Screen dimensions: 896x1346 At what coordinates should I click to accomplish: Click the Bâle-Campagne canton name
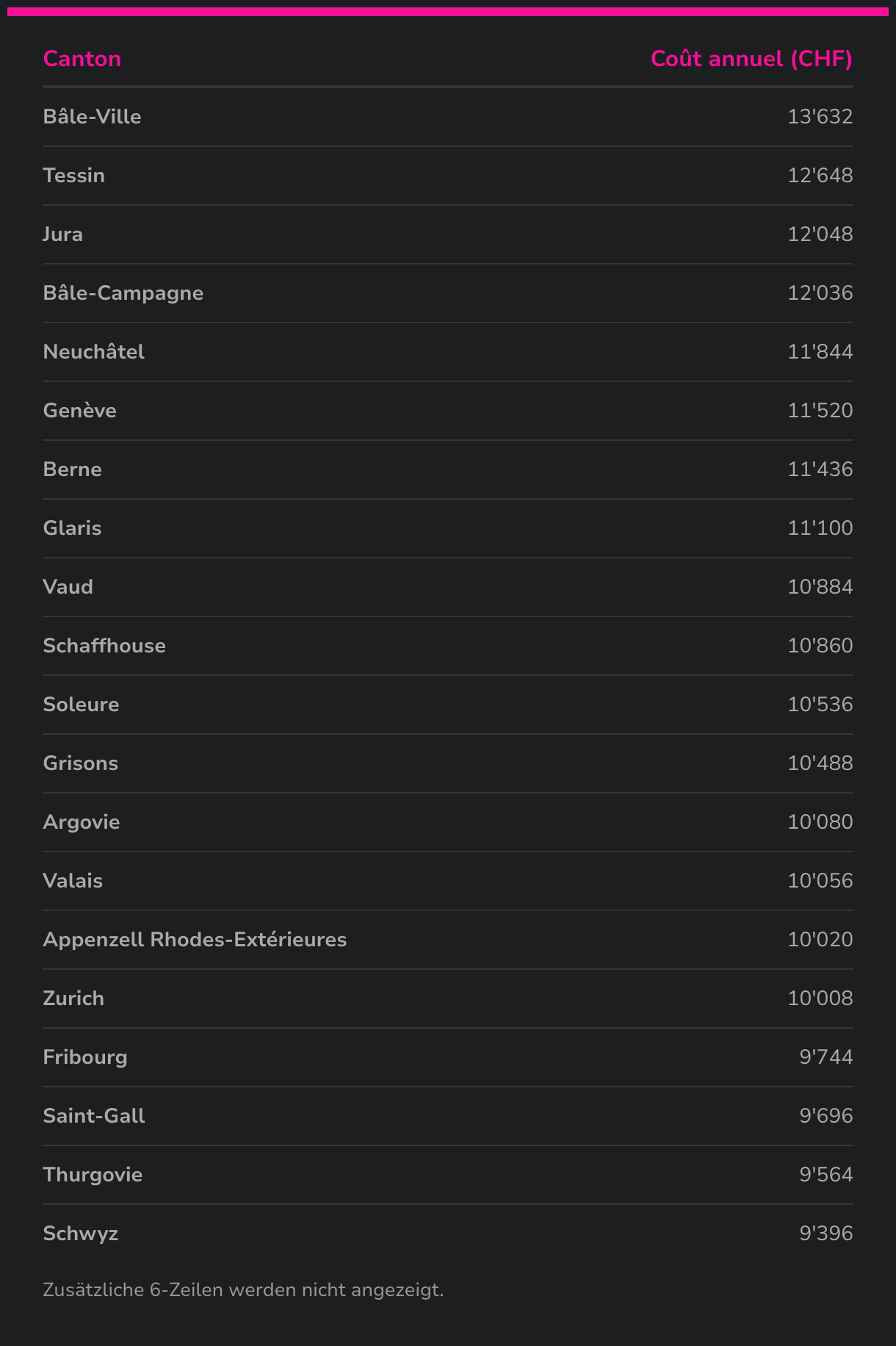[x=123, y=293]
